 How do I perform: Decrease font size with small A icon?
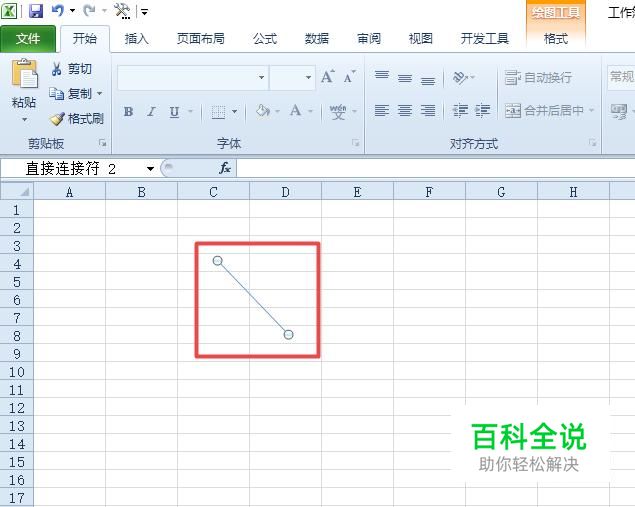tap(349, 76)
